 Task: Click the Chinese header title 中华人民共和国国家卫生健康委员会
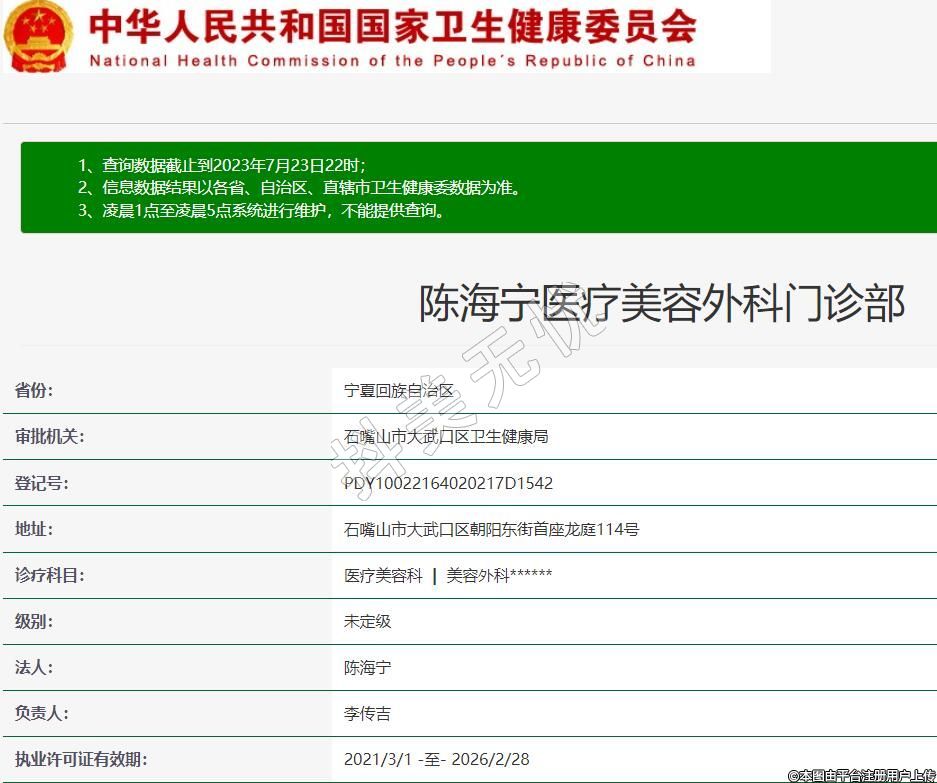tap(392, 26)
